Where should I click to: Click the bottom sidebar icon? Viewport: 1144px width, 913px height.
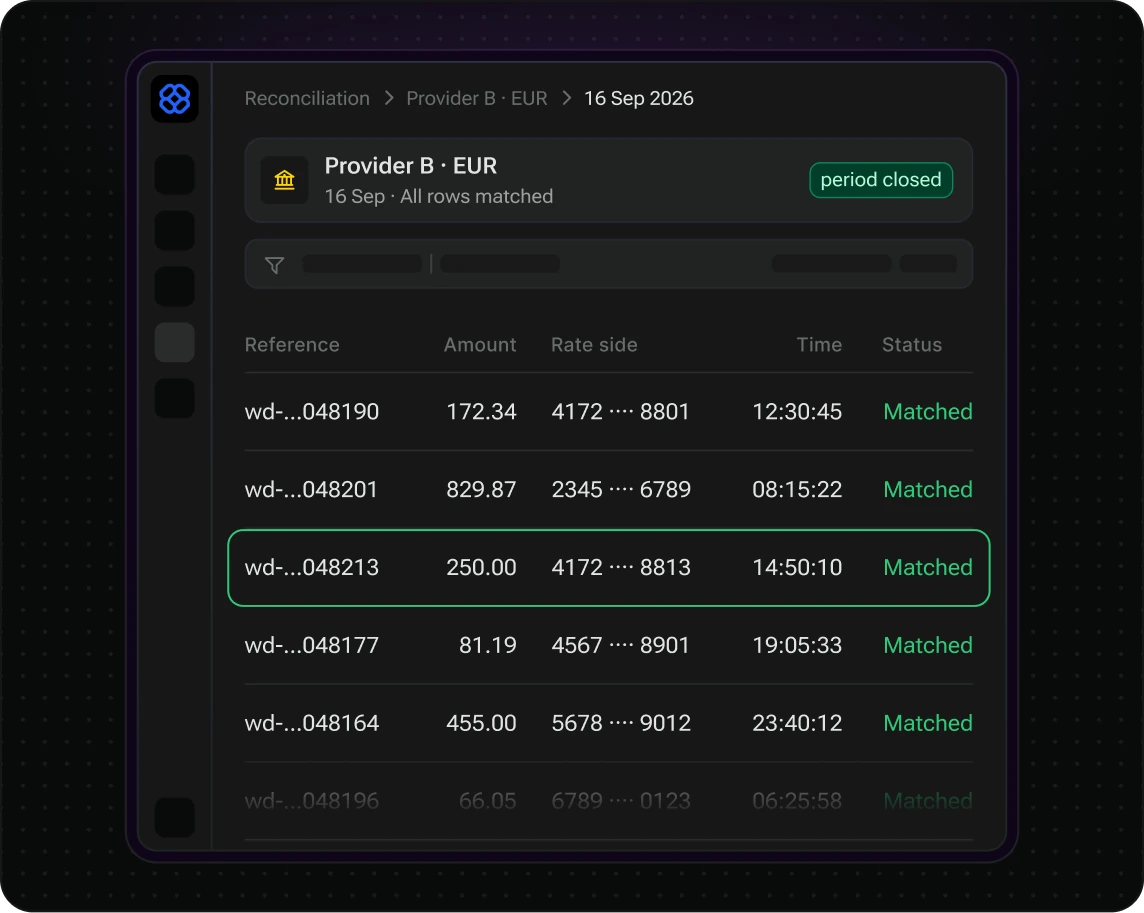click(x=175, y=817)
